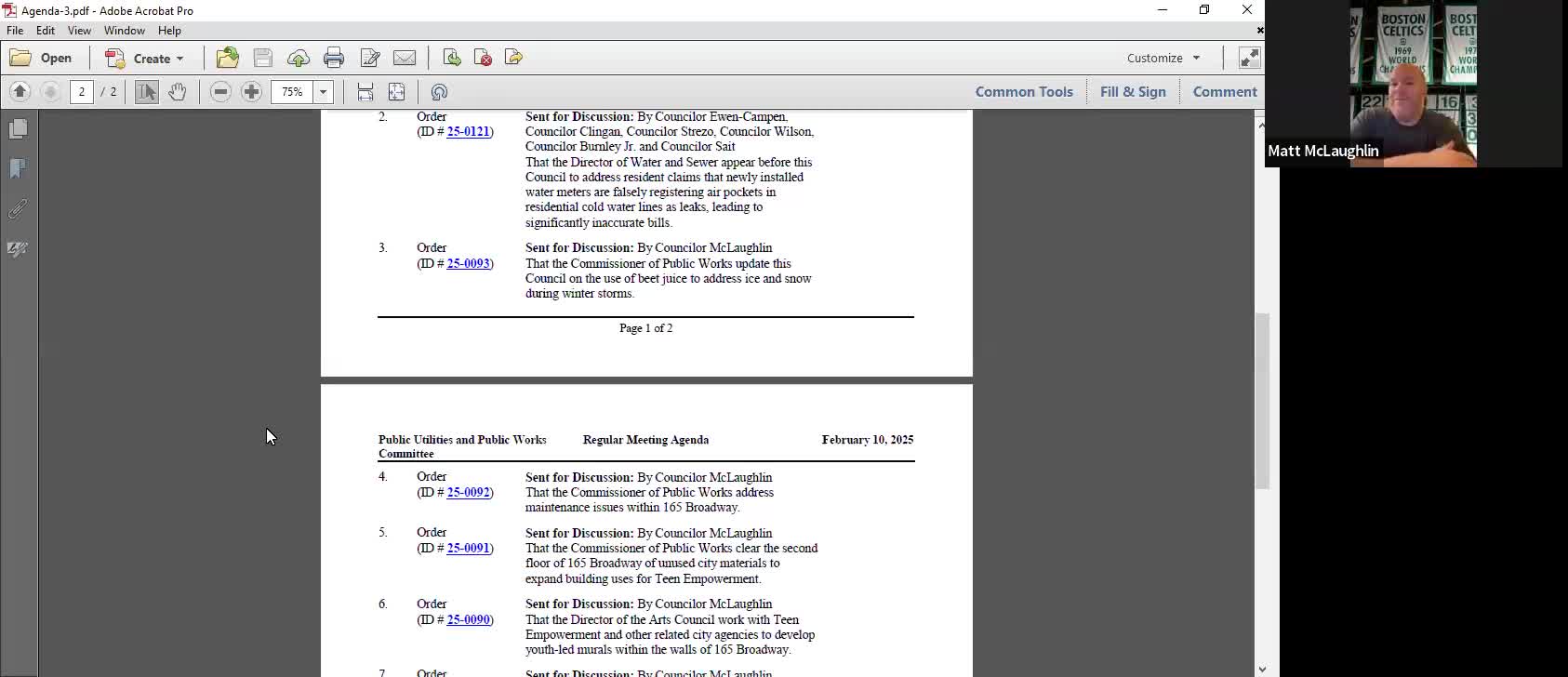The image size is (1568, 677).
Task: Open the Window menu
Action: (125, 31)
